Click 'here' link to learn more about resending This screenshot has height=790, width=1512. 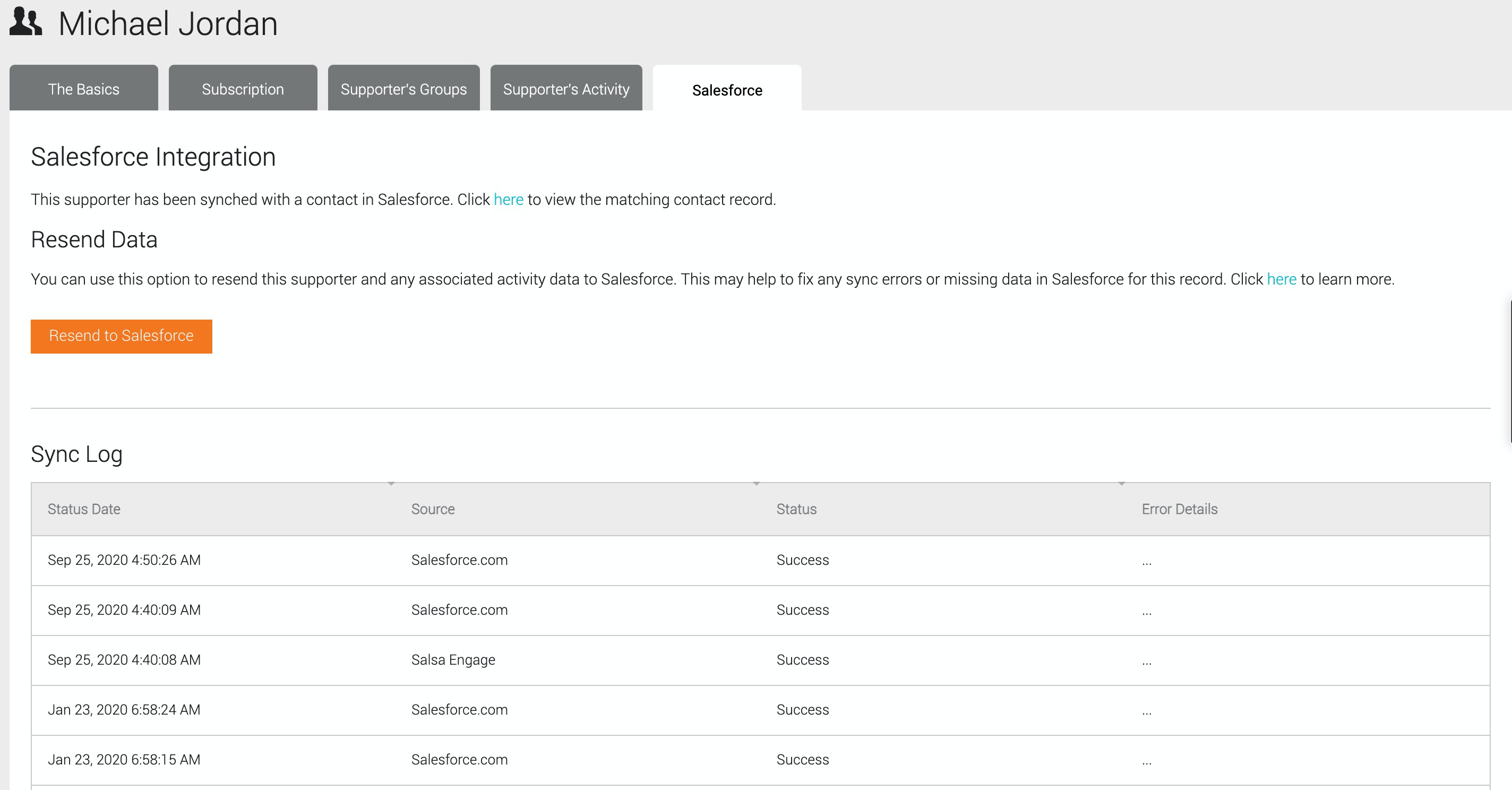click(x=1282, y=279)
